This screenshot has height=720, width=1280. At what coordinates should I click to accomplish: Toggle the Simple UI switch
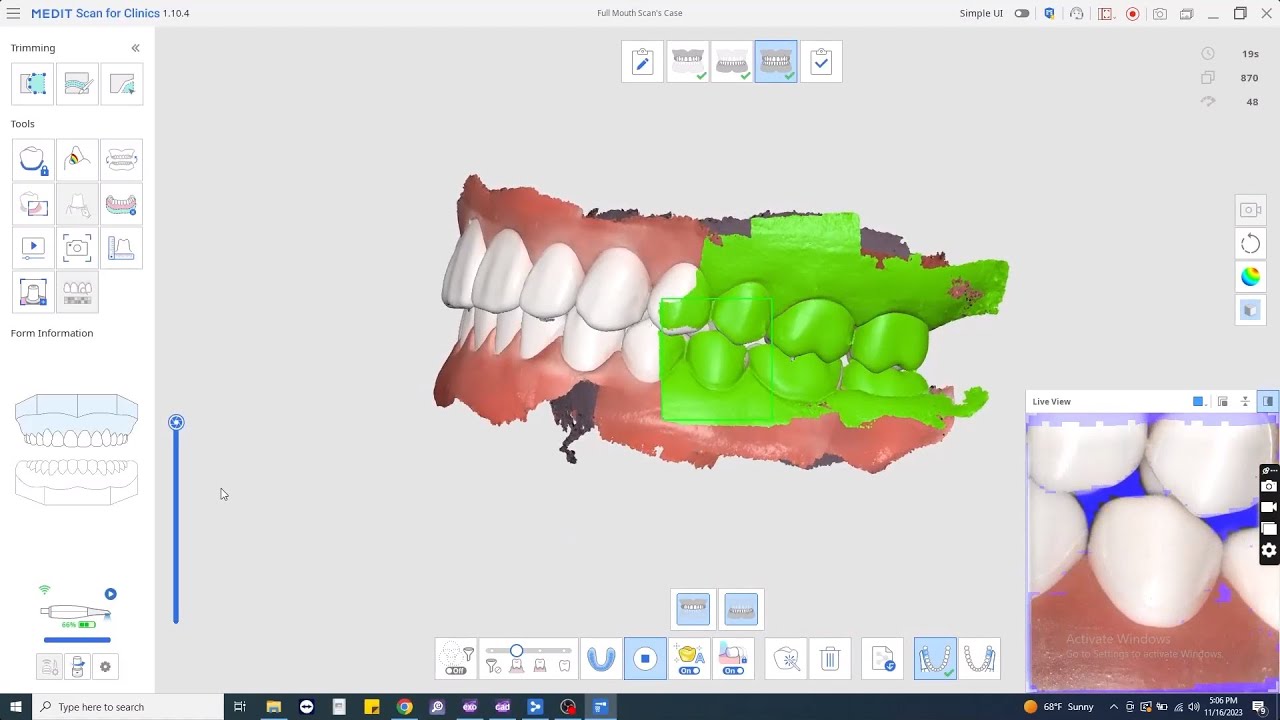pyautogui.click(x=1021, y=13)
